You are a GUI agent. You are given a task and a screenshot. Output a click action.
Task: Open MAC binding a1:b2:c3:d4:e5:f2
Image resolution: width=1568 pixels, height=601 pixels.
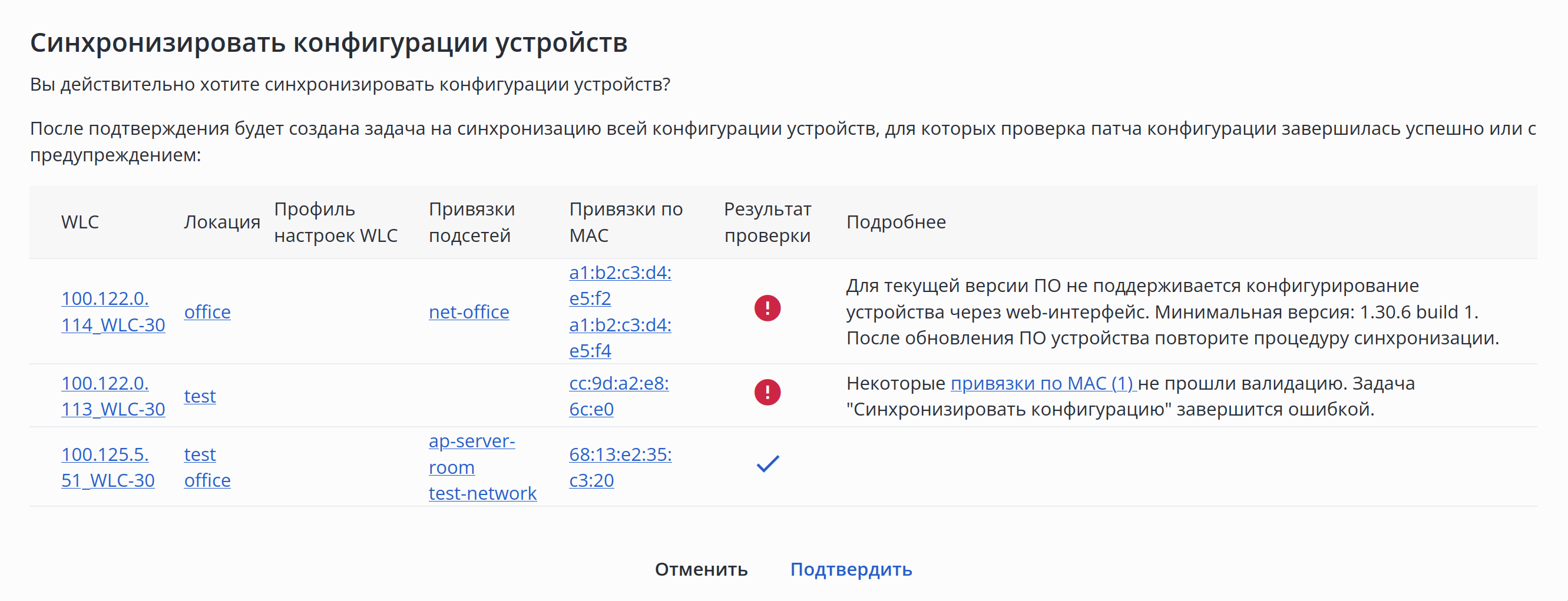coord(620,285)
